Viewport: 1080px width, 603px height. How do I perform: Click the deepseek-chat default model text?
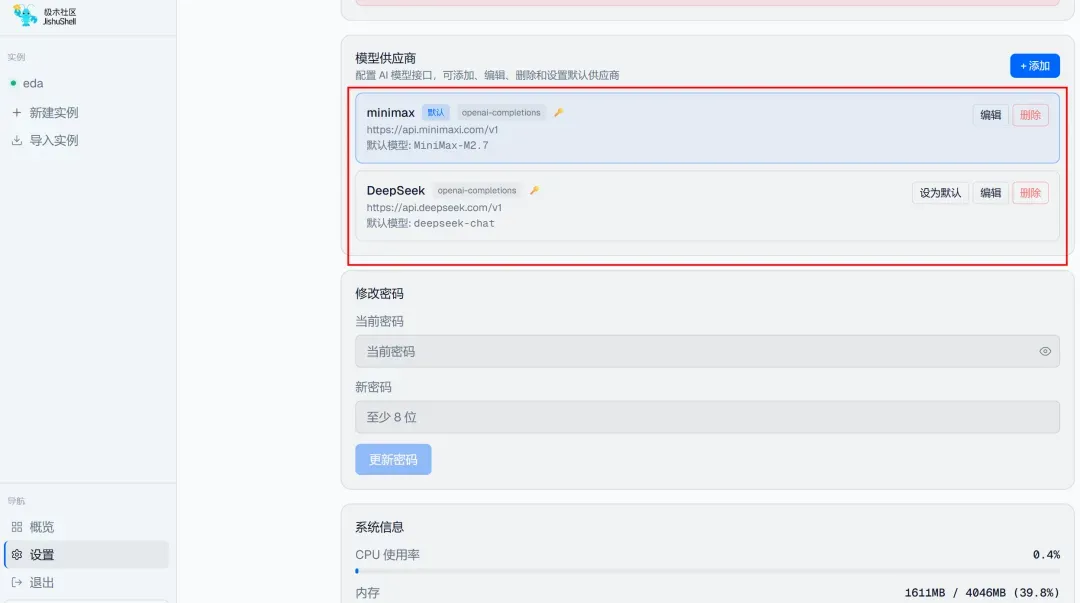pyautogui.click(x=454, y=223)
